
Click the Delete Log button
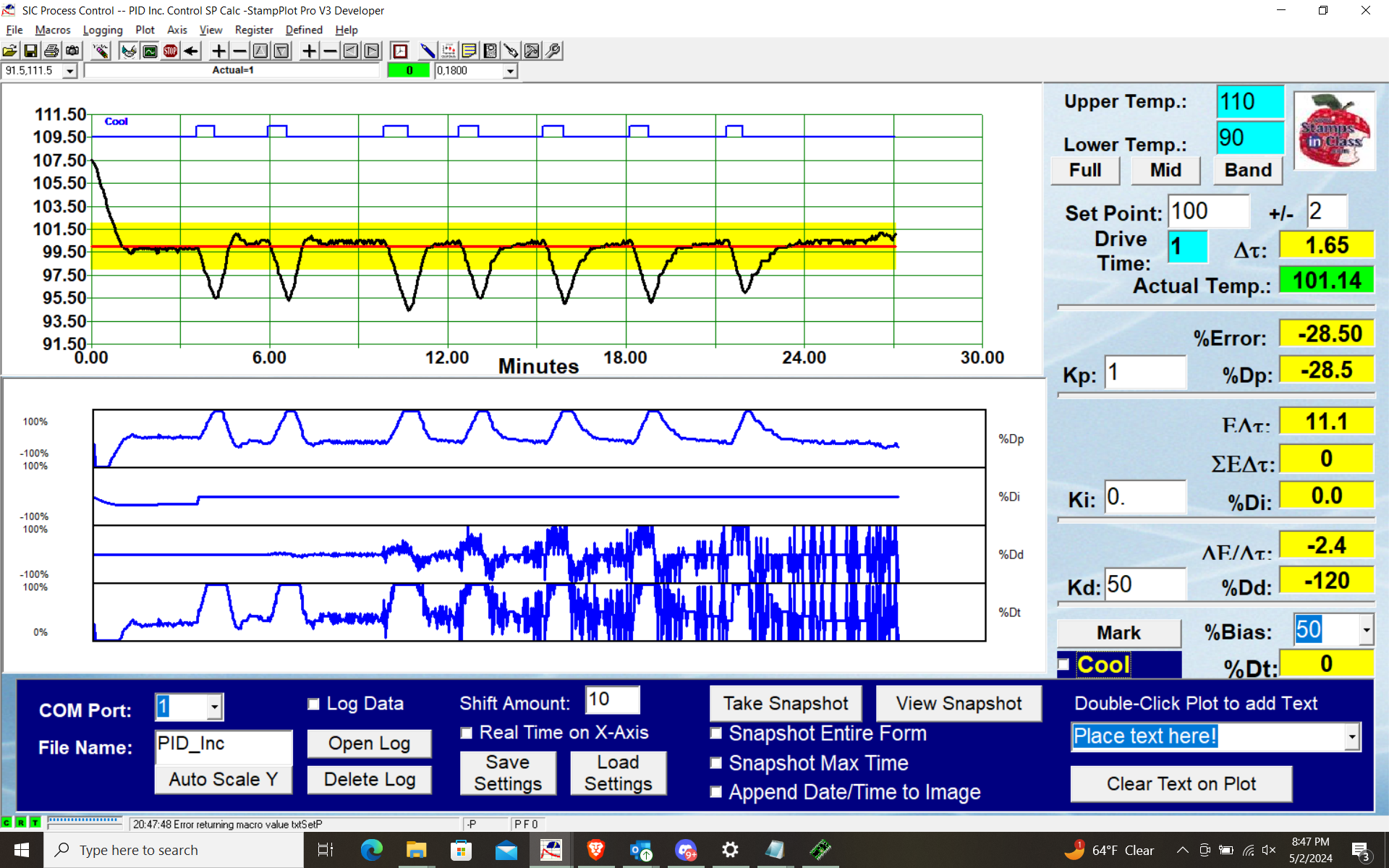[x=370, y=779]
